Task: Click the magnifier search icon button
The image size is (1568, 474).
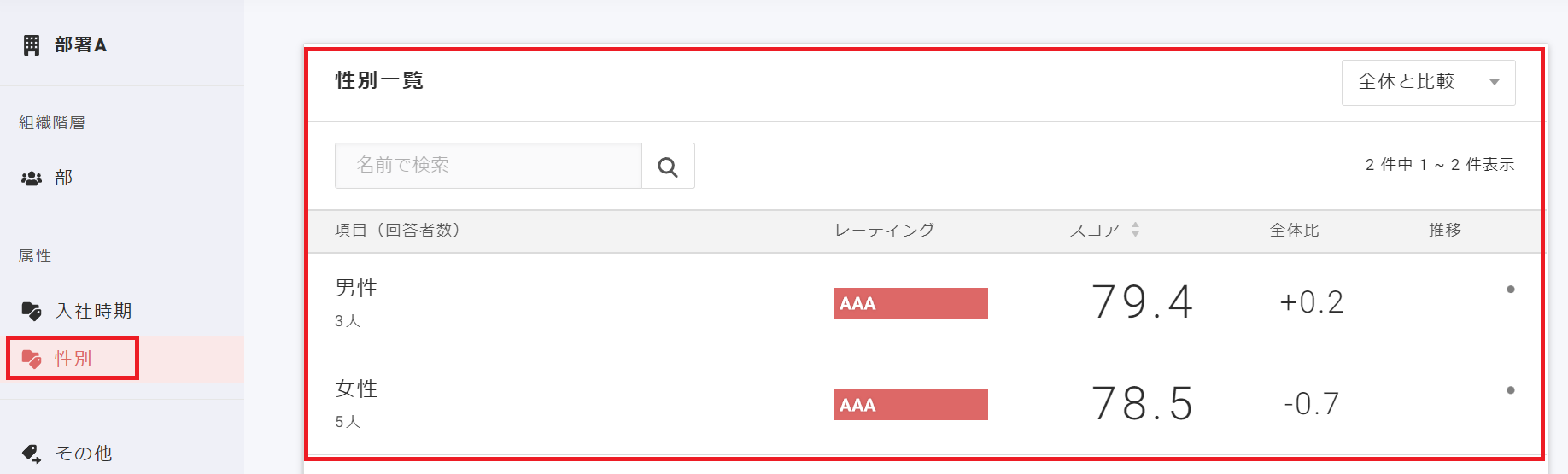Action: 668,167
